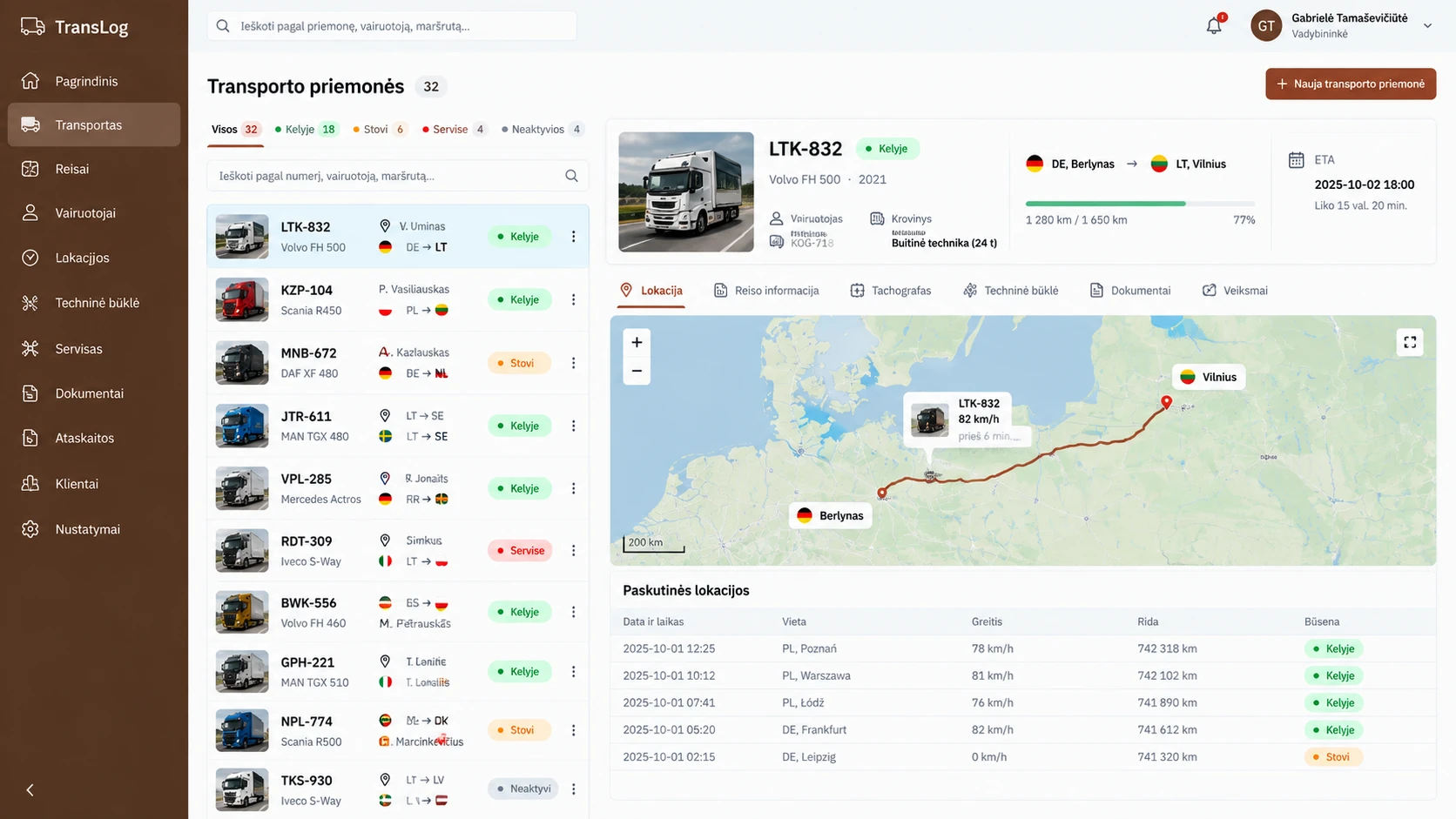Click user avatar GT
This screenshot has width=1456, height=819.
(1266, 25)
